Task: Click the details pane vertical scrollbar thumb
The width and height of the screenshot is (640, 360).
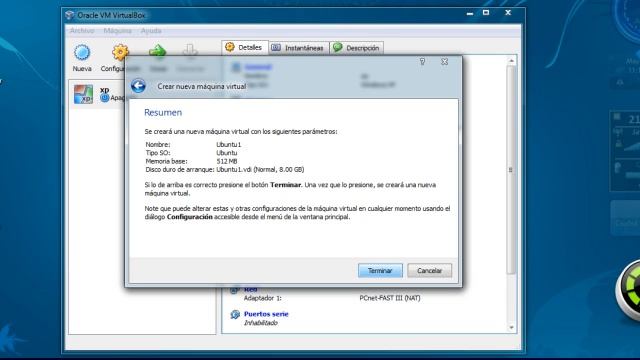Action: (x=511, y=169)
